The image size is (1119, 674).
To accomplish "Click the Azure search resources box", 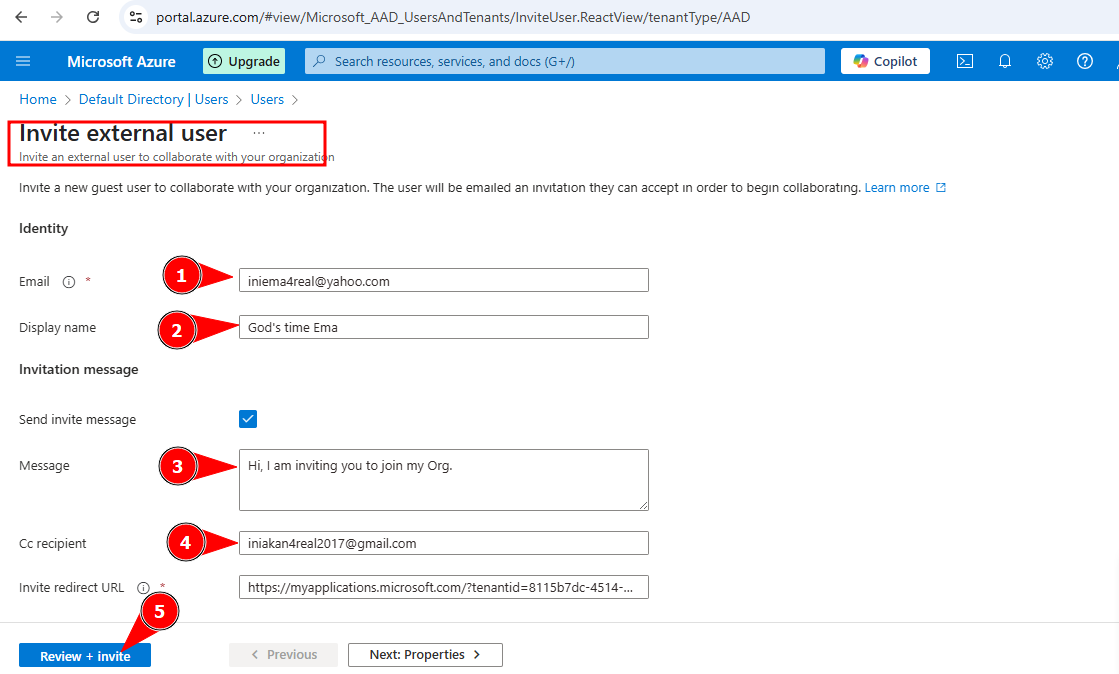I will point(564,61).
